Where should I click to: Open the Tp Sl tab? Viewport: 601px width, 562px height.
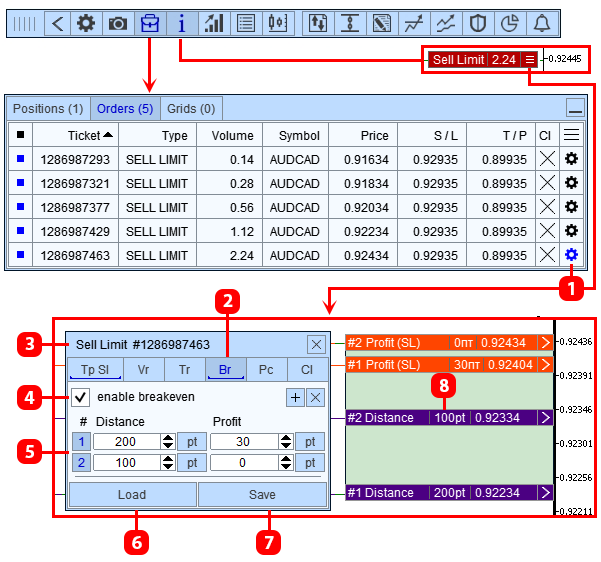(95, 370)
